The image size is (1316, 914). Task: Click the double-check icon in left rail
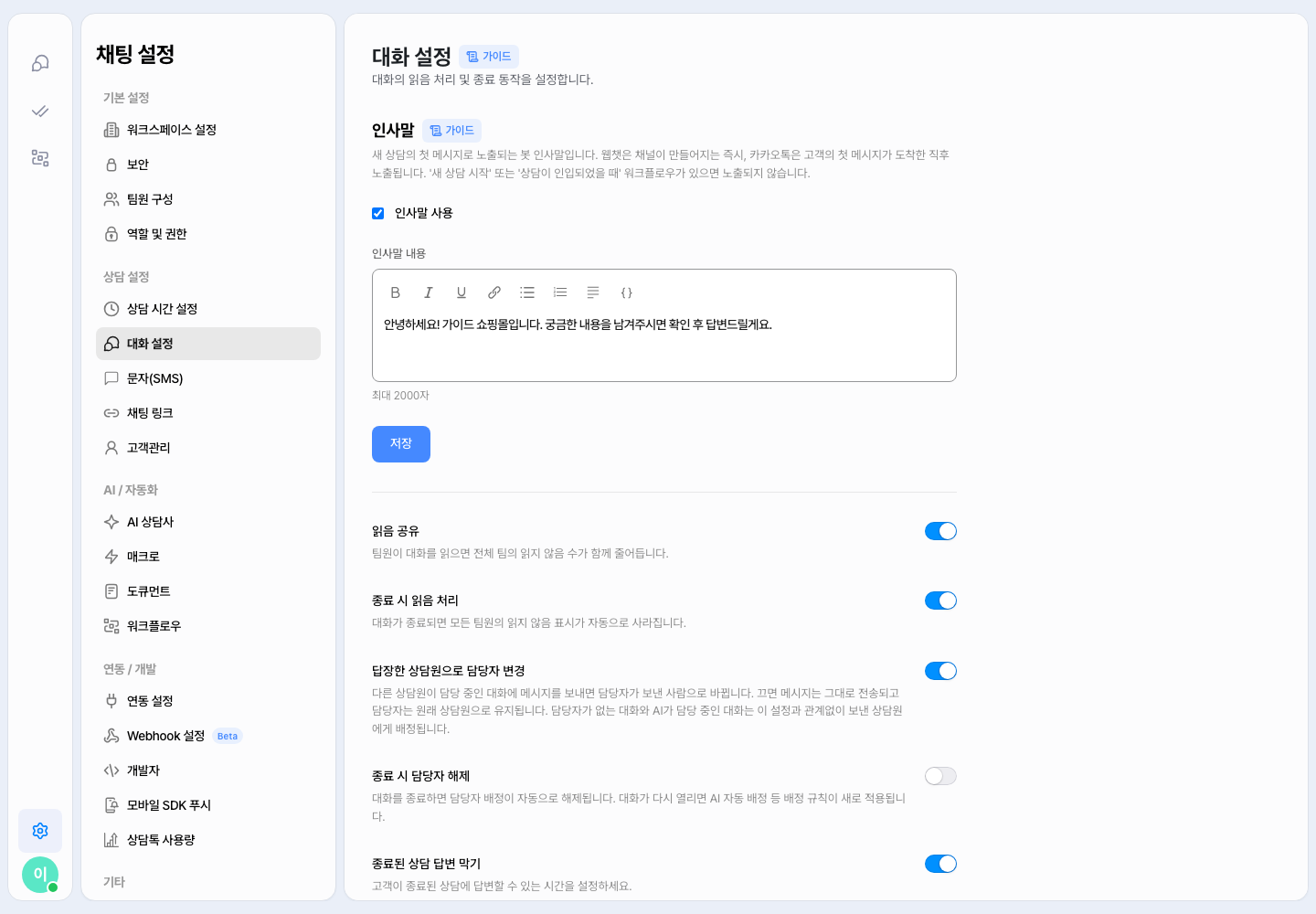pos(40,111)
